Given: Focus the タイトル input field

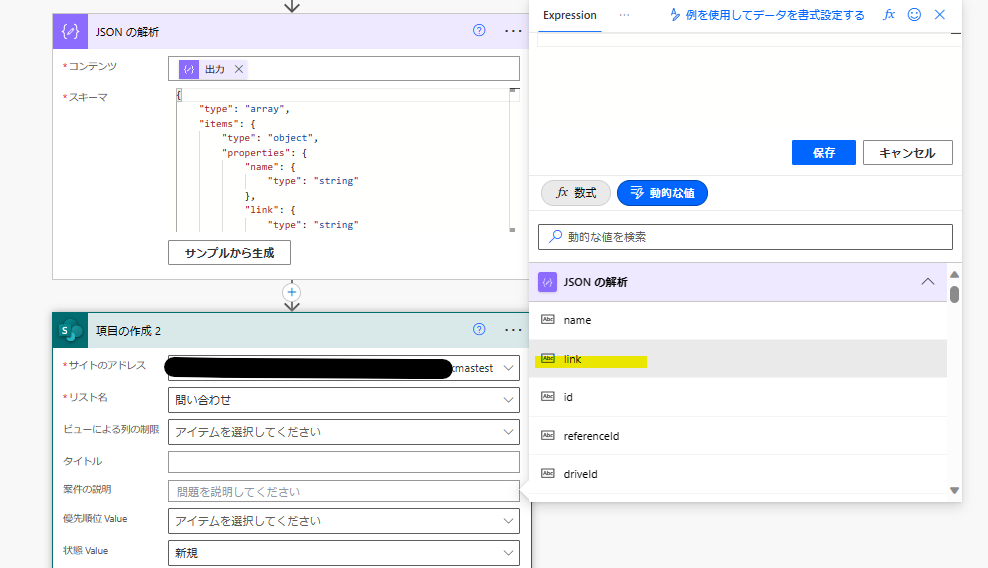Looking at the screenshot, I should click(x=344, y=461).
